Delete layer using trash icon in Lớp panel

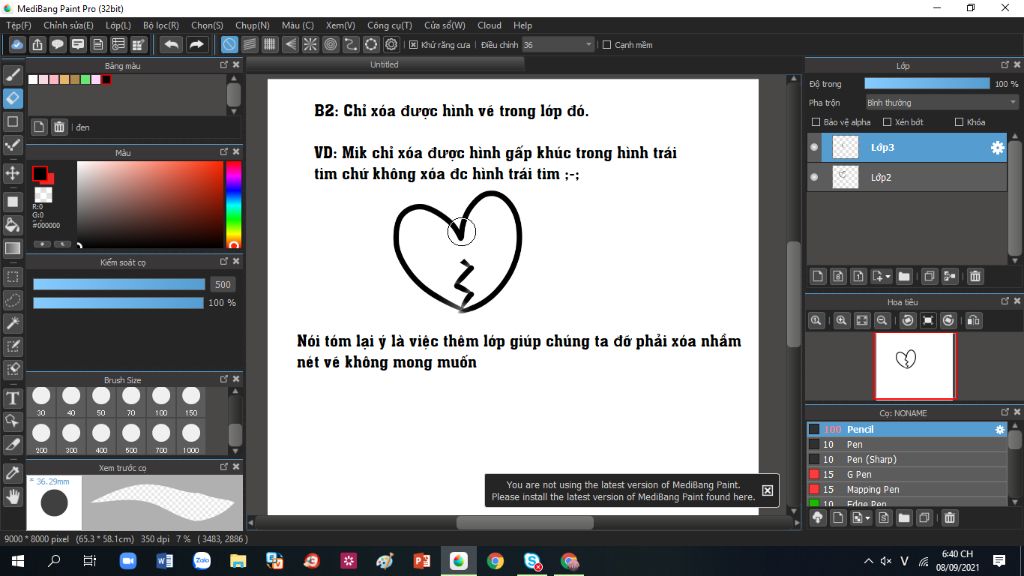(x=975, y=276)
